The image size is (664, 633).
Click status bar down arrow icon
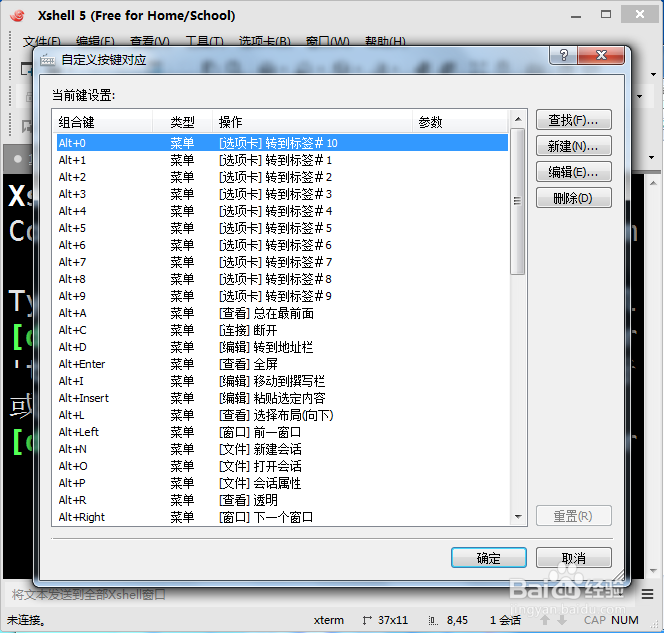coord(562,620)
